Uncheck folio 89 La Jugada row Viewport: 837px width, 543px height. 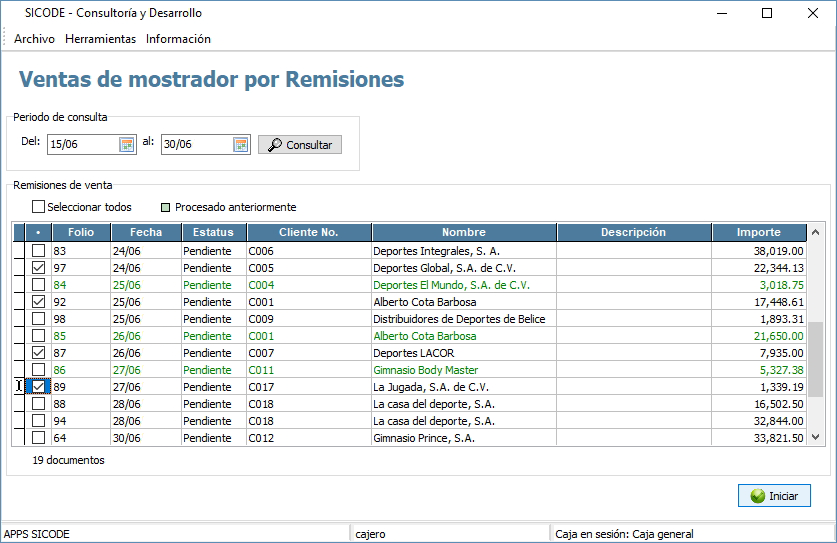click(x=39, y=387)
